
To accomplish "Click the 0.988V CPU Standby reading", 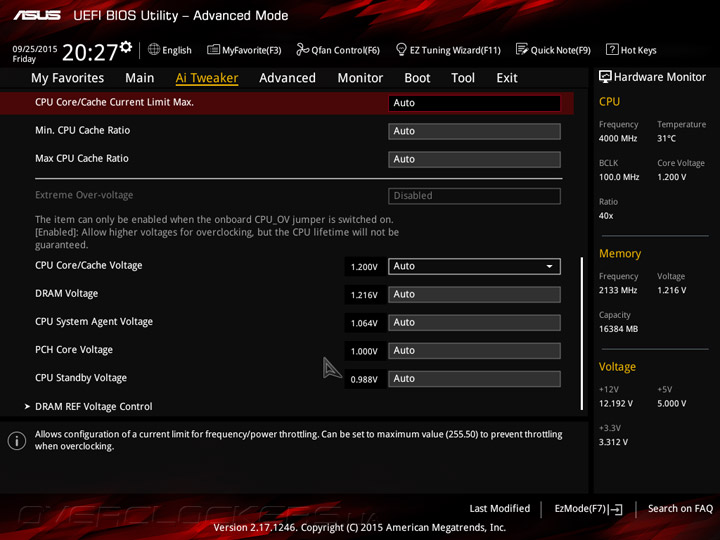I will point(364,380).
